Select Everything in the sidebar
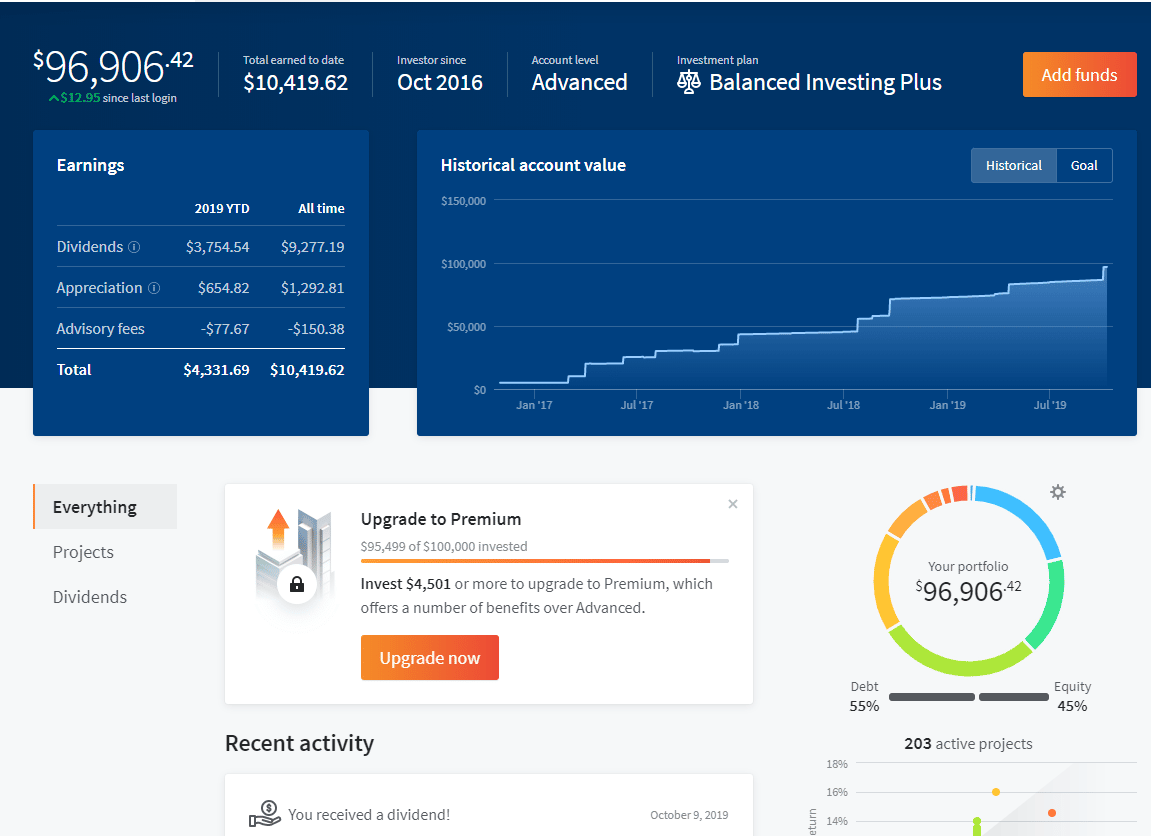The height and width of the screenshot is (836, 1151). tap(105, 506)
